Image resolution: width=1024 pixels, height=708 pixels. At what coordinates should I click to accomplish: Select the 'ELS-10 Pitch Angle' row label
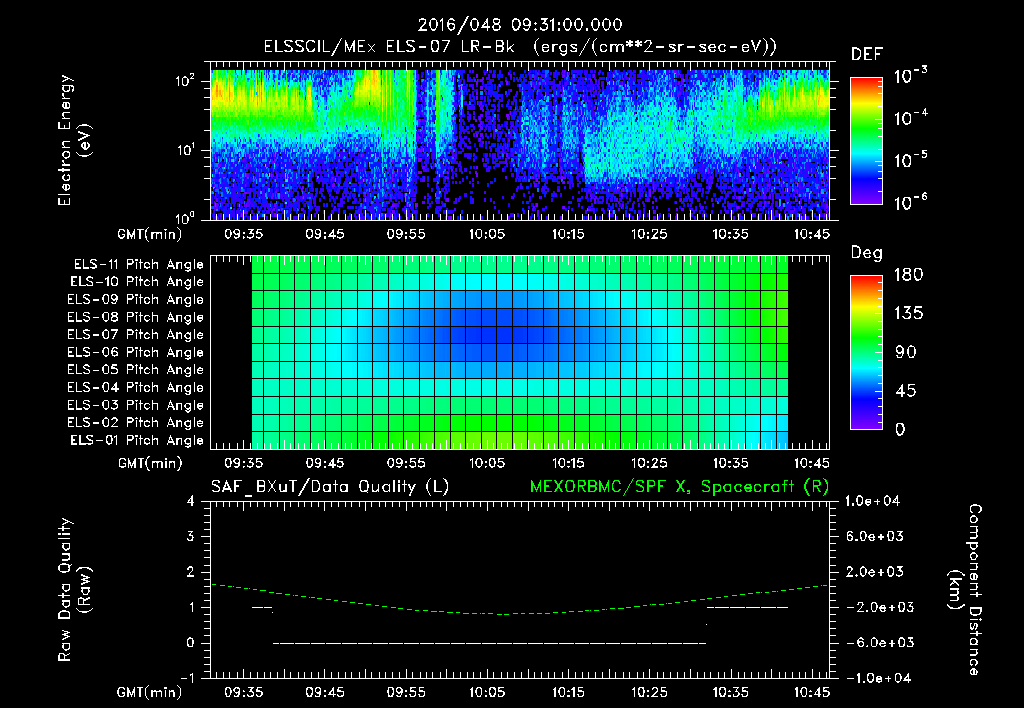coord(136,282)
